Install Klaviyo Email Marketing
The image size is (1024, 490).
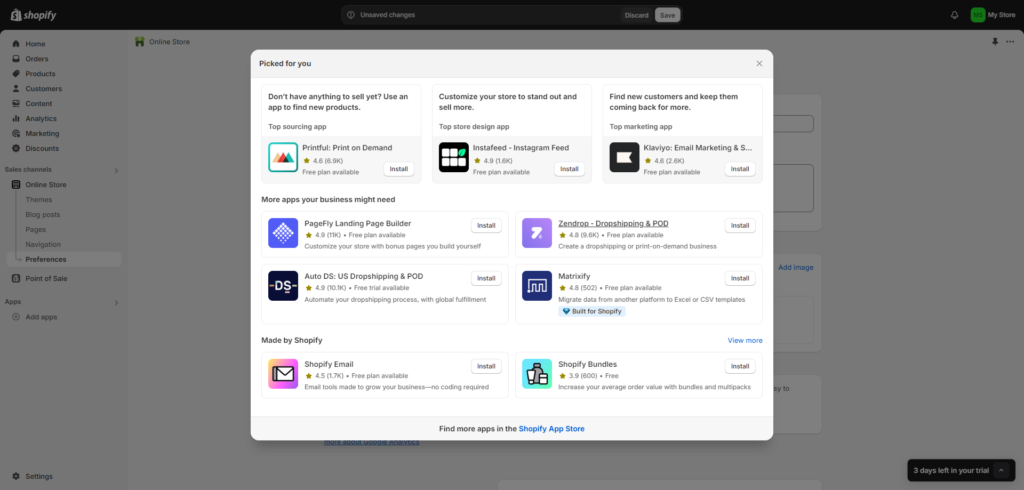740,169
